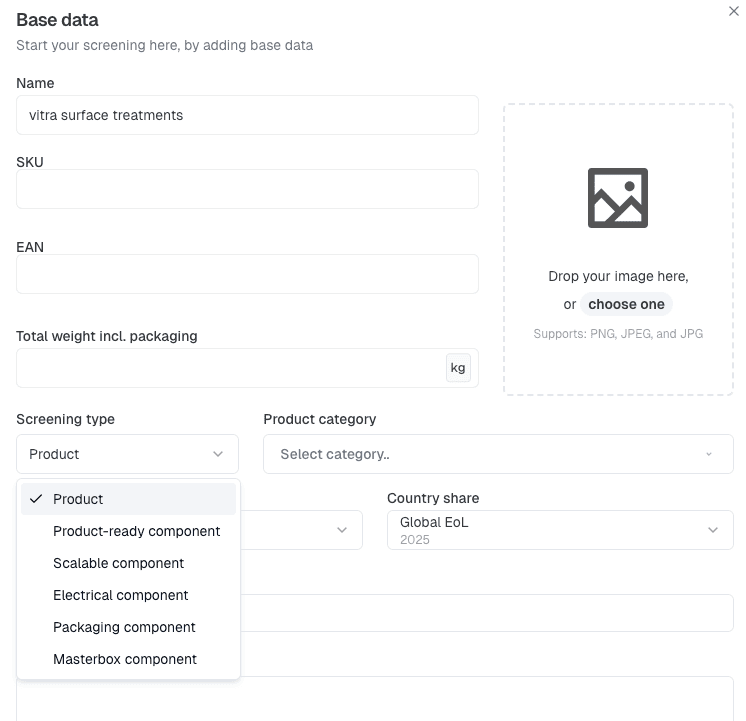Open the Product category selector
746x721 pixels.
497,454
